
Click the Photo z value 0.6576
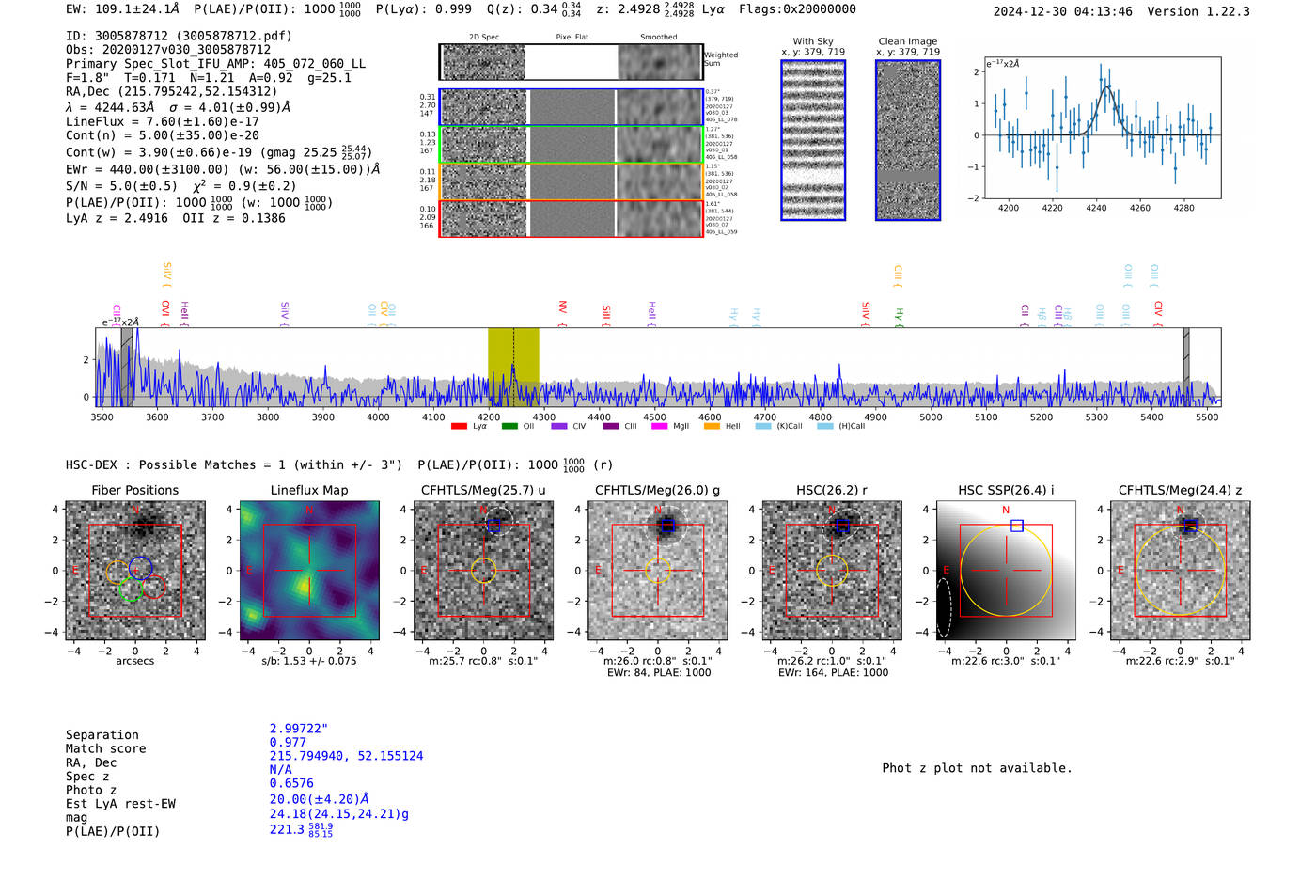pos(291,783)
